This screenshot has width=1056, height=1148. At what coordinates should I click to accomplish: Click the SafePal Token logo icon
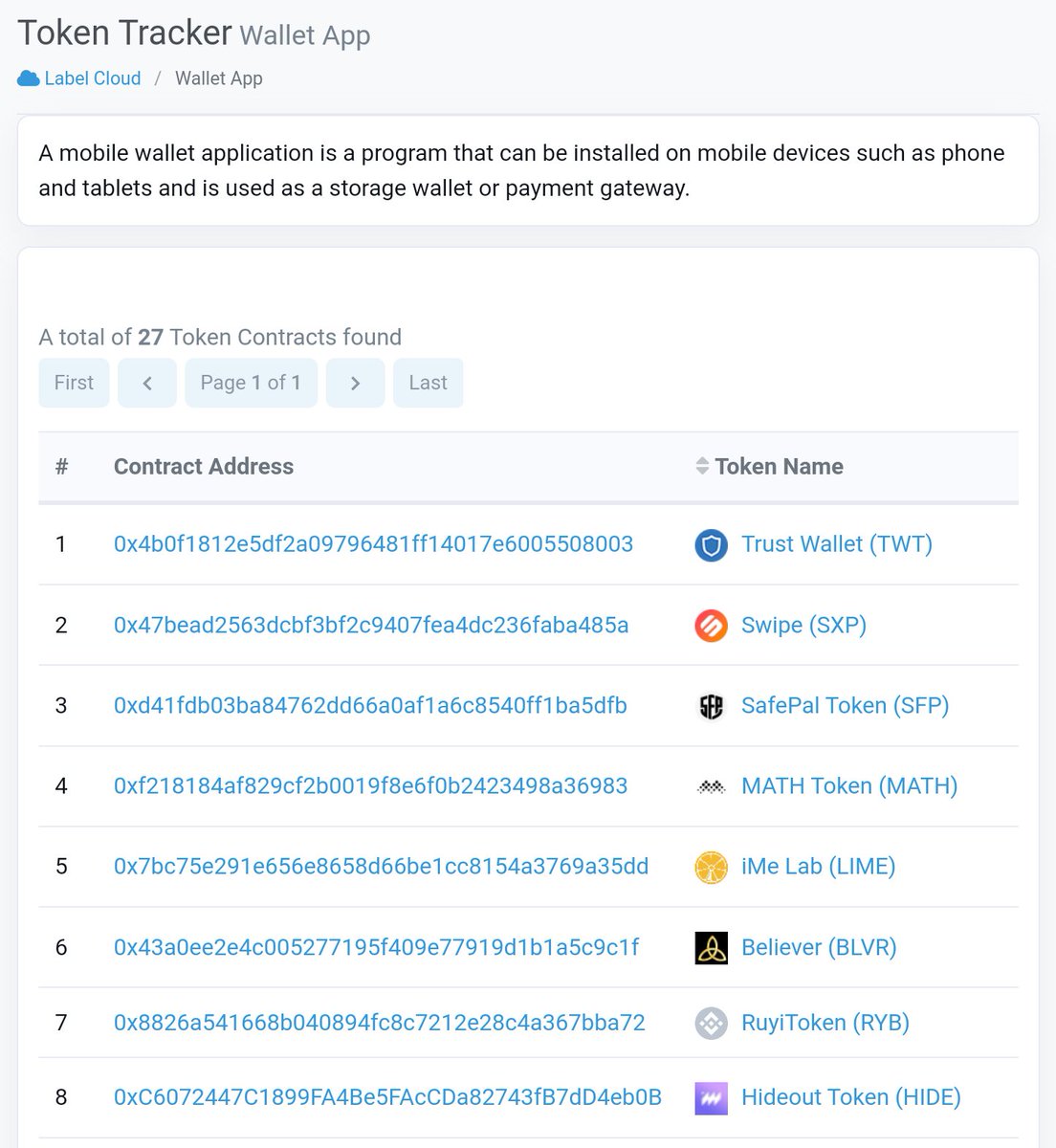(711, 706)
